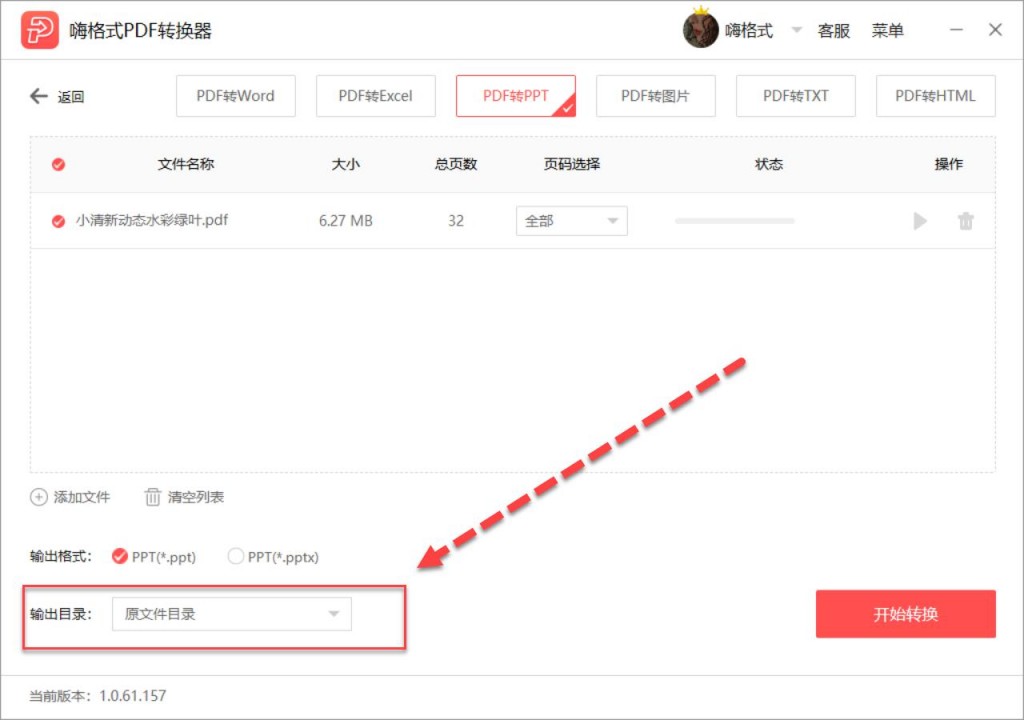Select the PDF转PPT tab

pyautogui.click(x=516, y=96)
